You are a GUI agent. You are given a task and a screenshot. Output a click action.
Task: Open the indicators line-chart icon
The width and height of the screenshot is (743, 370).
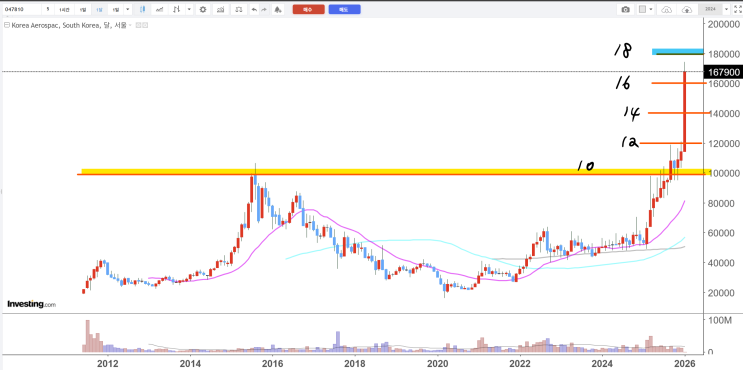[160, 9]
